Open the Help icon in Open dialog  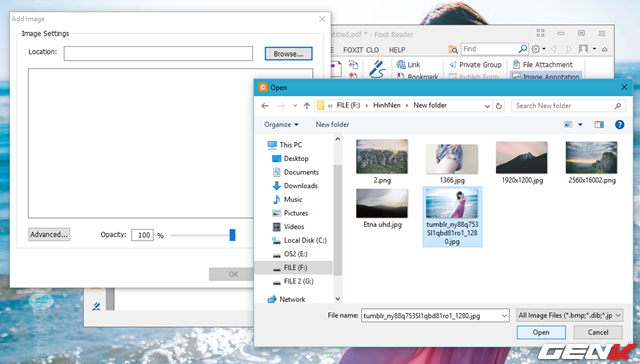619,124
